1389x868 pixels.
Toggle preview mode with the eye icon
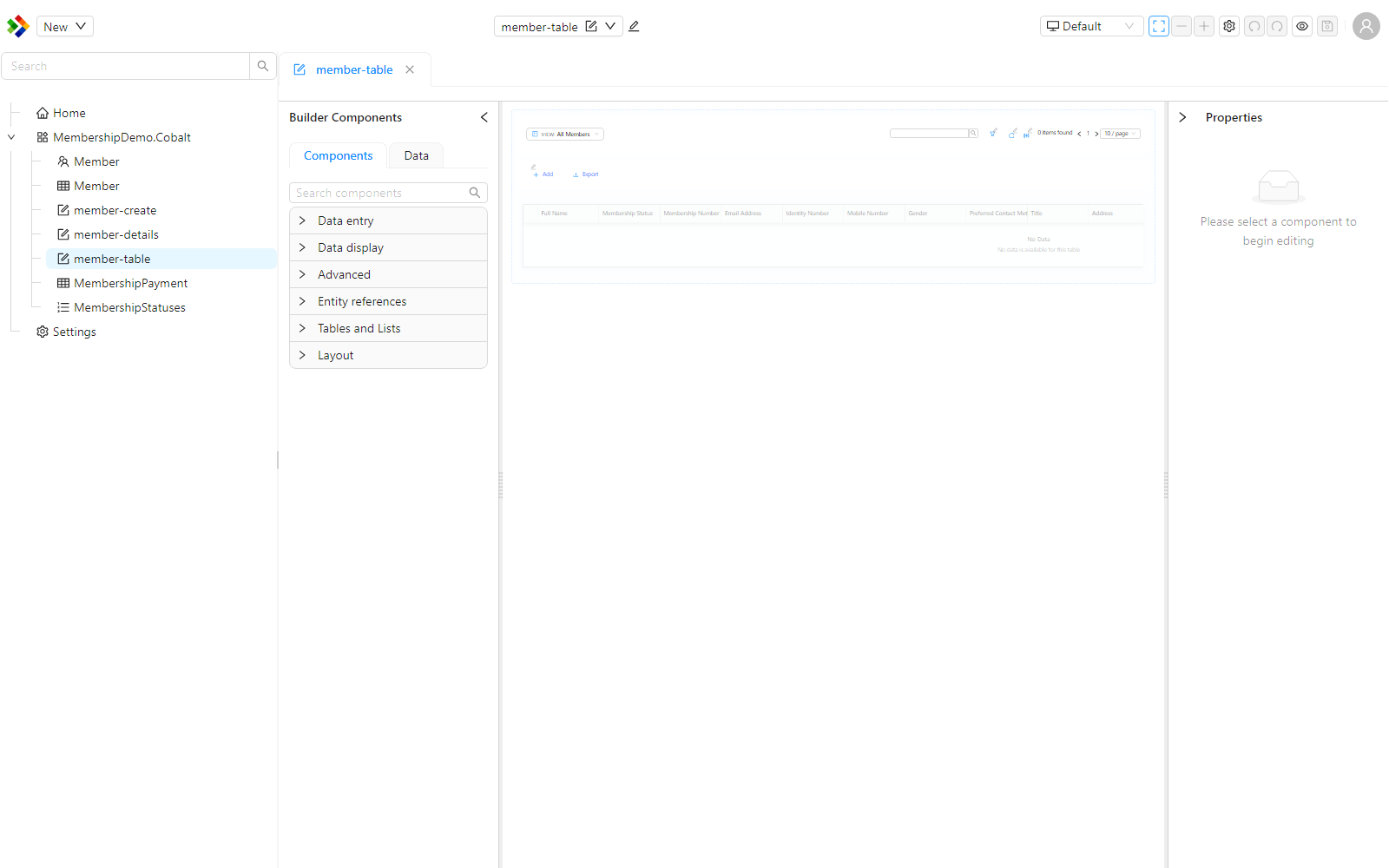point(1302,26)
